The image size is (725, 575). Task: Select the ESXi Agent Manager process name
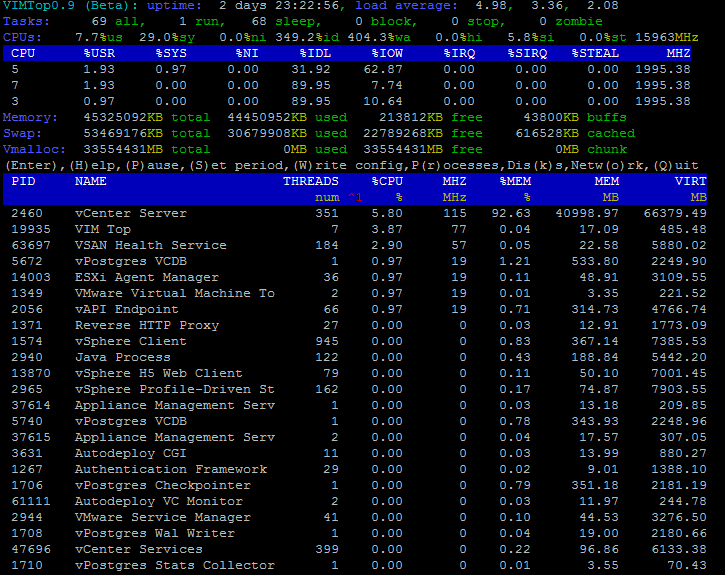point(147,277)
